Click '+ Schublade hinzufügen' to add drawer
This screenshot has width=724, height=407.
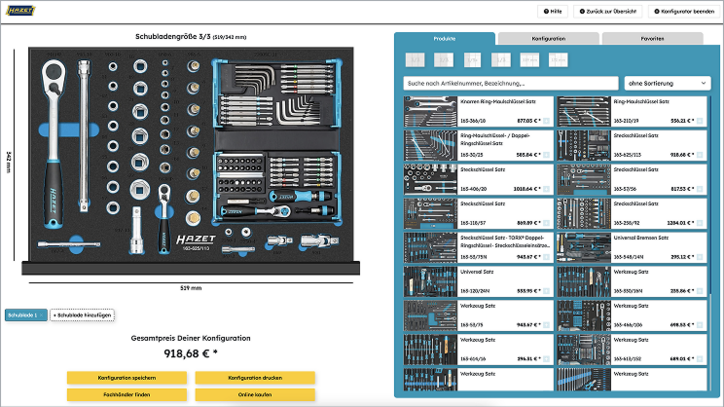coord(82,315)
